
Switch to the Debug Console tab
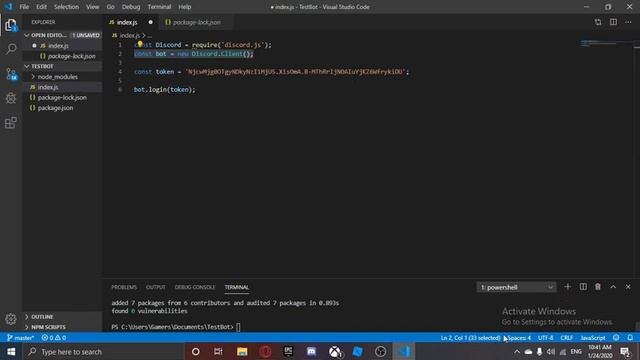[x=195, y=287]
